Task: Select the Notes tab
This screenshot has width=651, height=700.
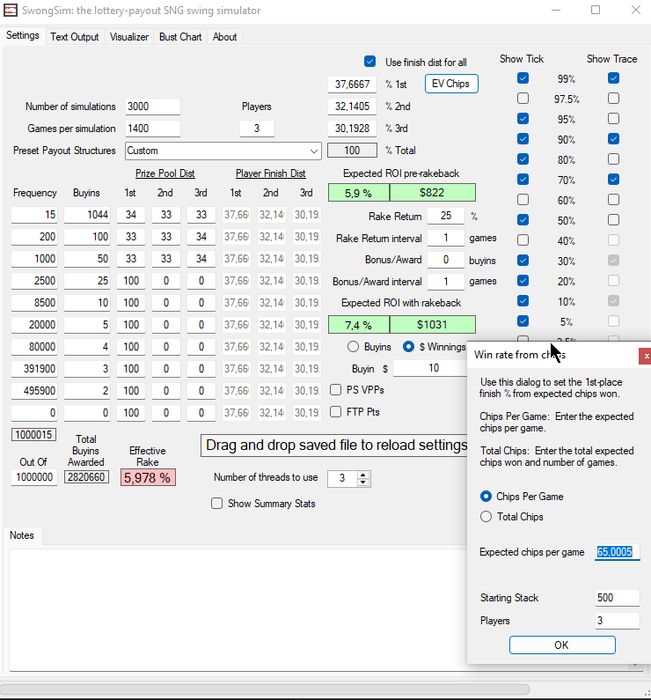Action: pyautogui.click(x=22, y=535)
